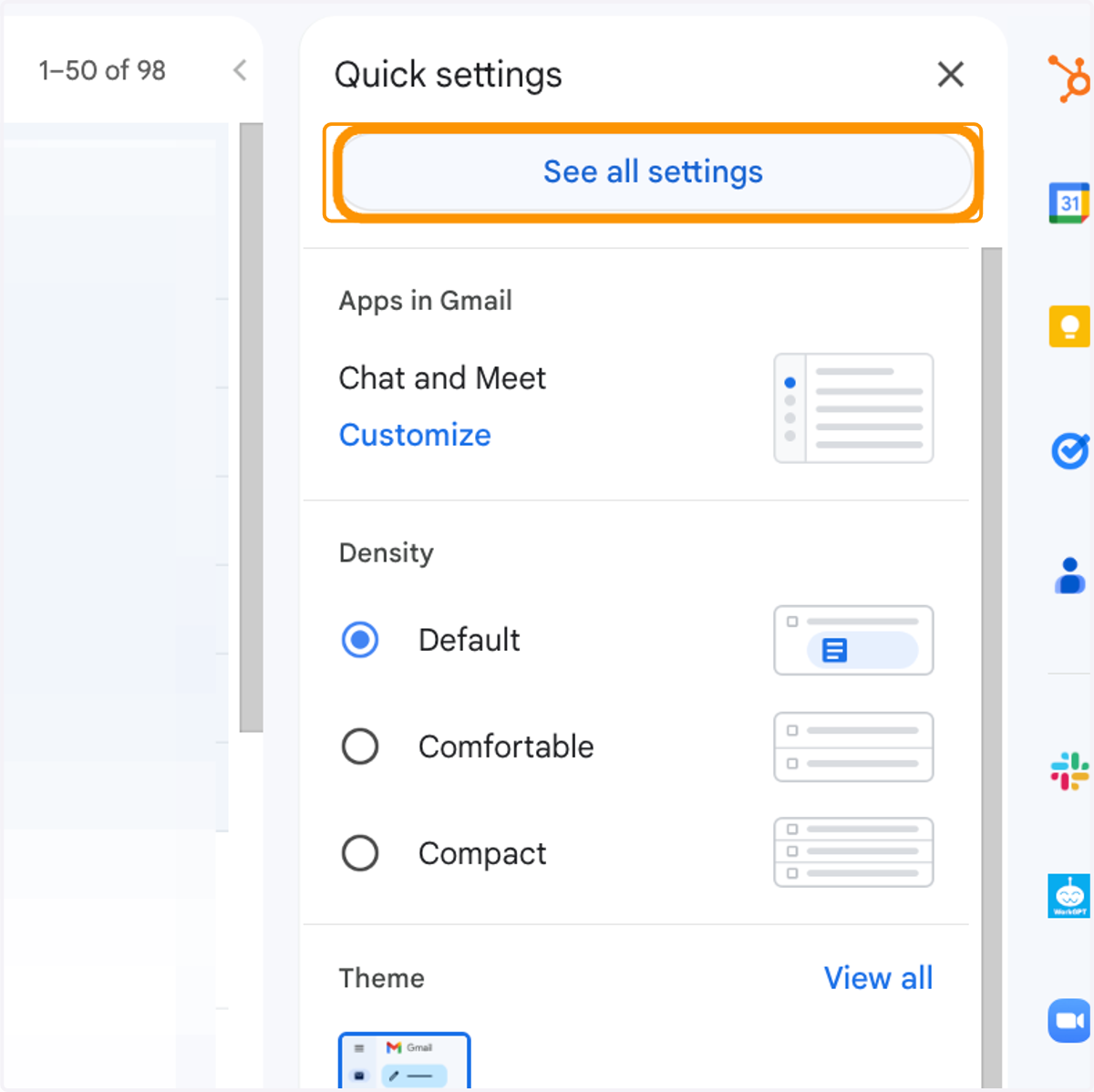The height and width of the screenshot is (1092, 1094).
Task: Select the default Gmail theme thumbnail
Action: click(405, 1062)
